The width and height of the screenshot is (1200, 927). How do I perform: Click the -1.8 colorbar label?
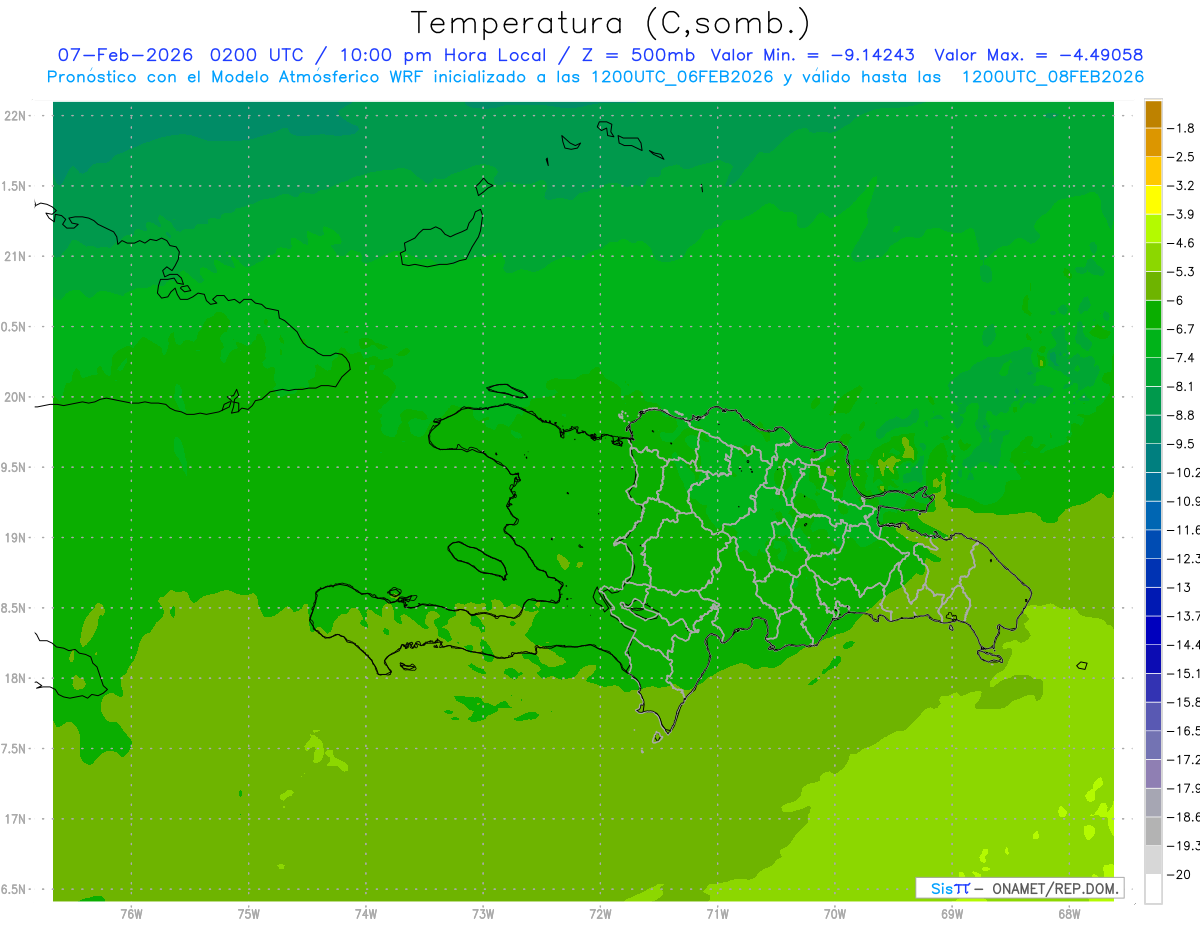[x=1182, y=128]
